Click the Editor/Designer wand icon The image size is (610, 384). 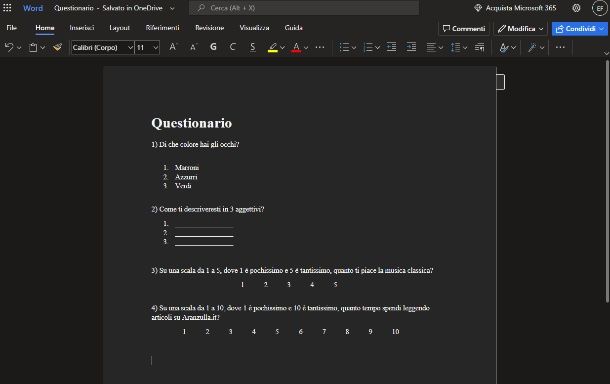point(532,47)
